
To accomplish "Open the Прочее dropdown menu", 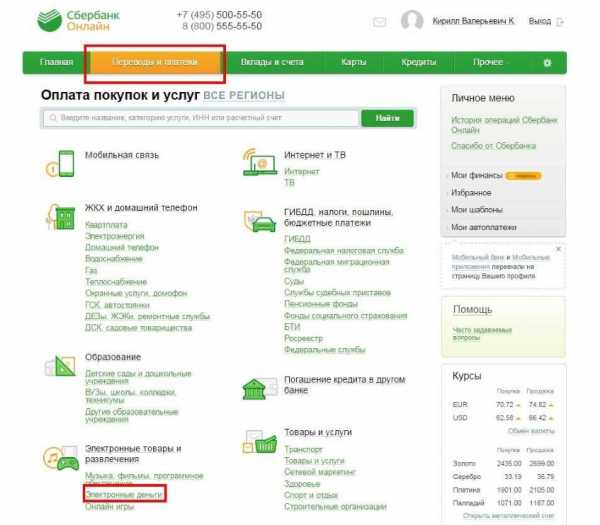I will (x=491, y=63).
